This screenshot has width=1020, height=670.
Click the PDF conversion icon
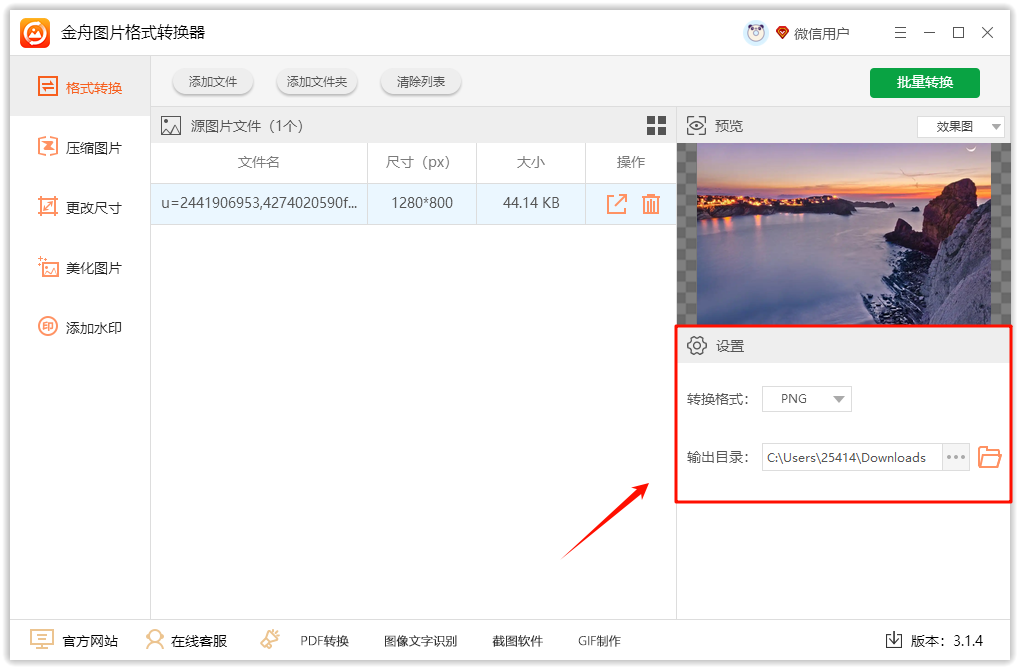point(270,639)
